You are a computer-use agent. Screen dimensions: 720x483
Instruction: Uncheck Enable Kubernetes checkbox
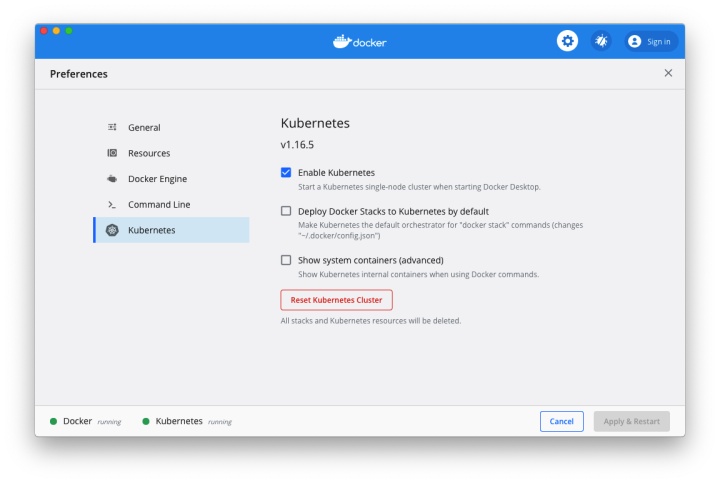pyautogui.click(x=286, y=172)
